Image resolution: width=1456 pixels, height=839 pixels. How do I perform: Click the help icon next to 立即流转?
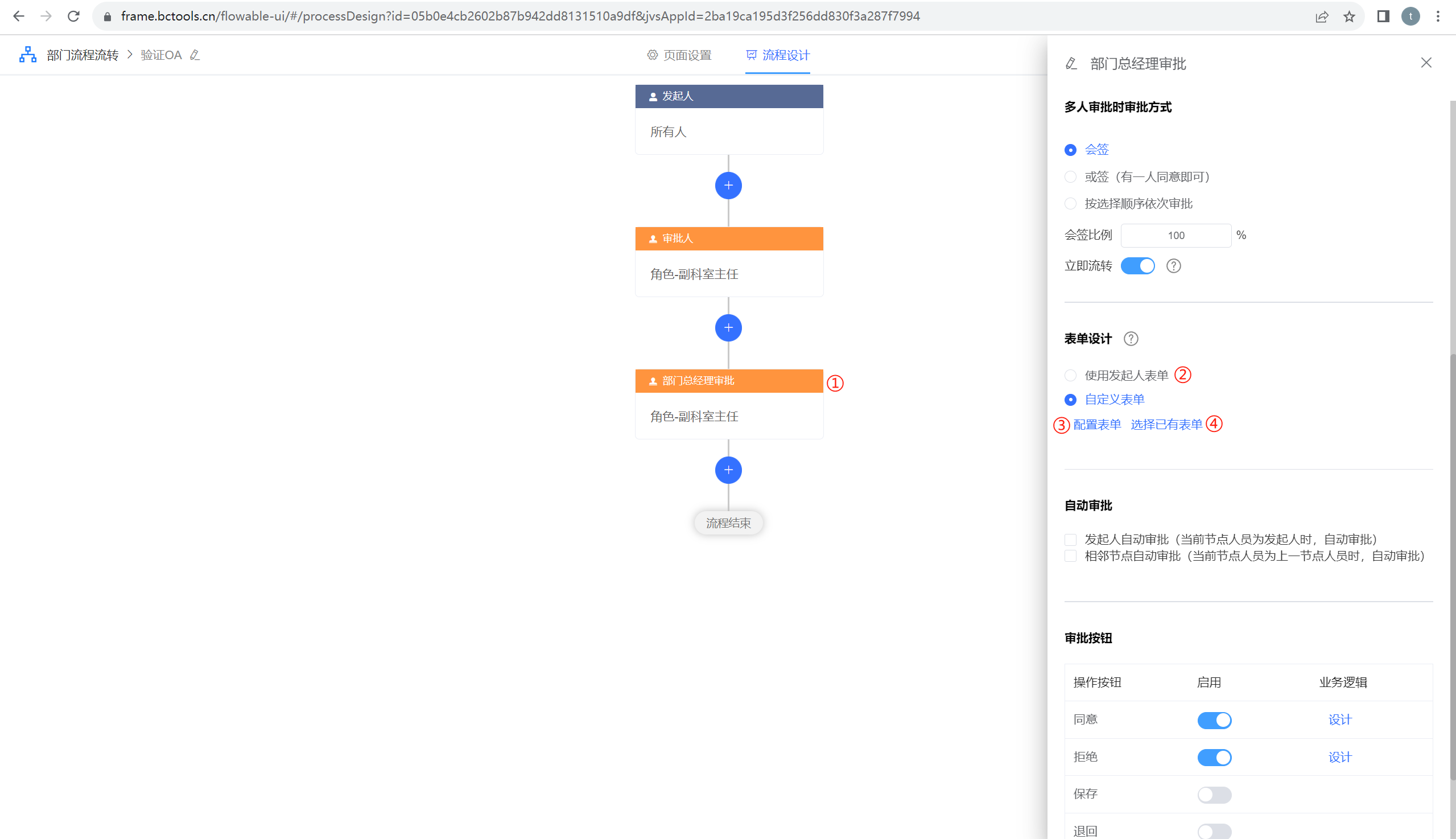tap(1173, 266)
